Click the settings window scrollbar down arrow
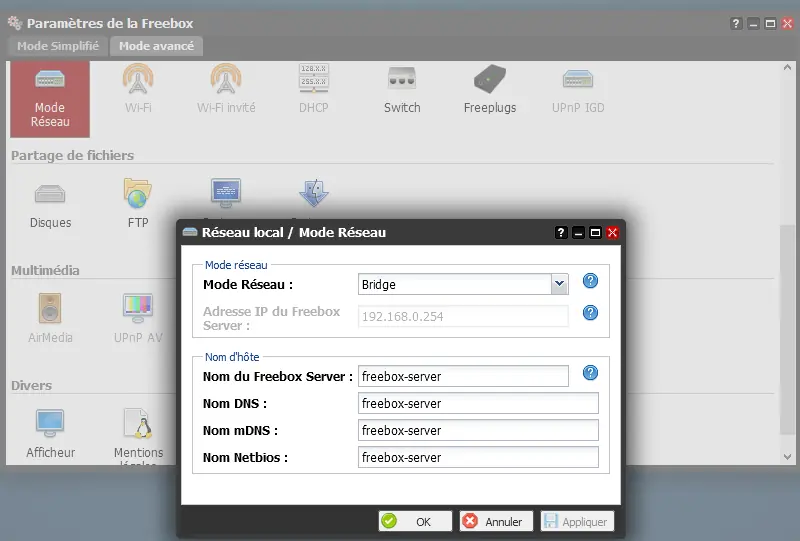The image size is (800, 541). click(787, 457)
